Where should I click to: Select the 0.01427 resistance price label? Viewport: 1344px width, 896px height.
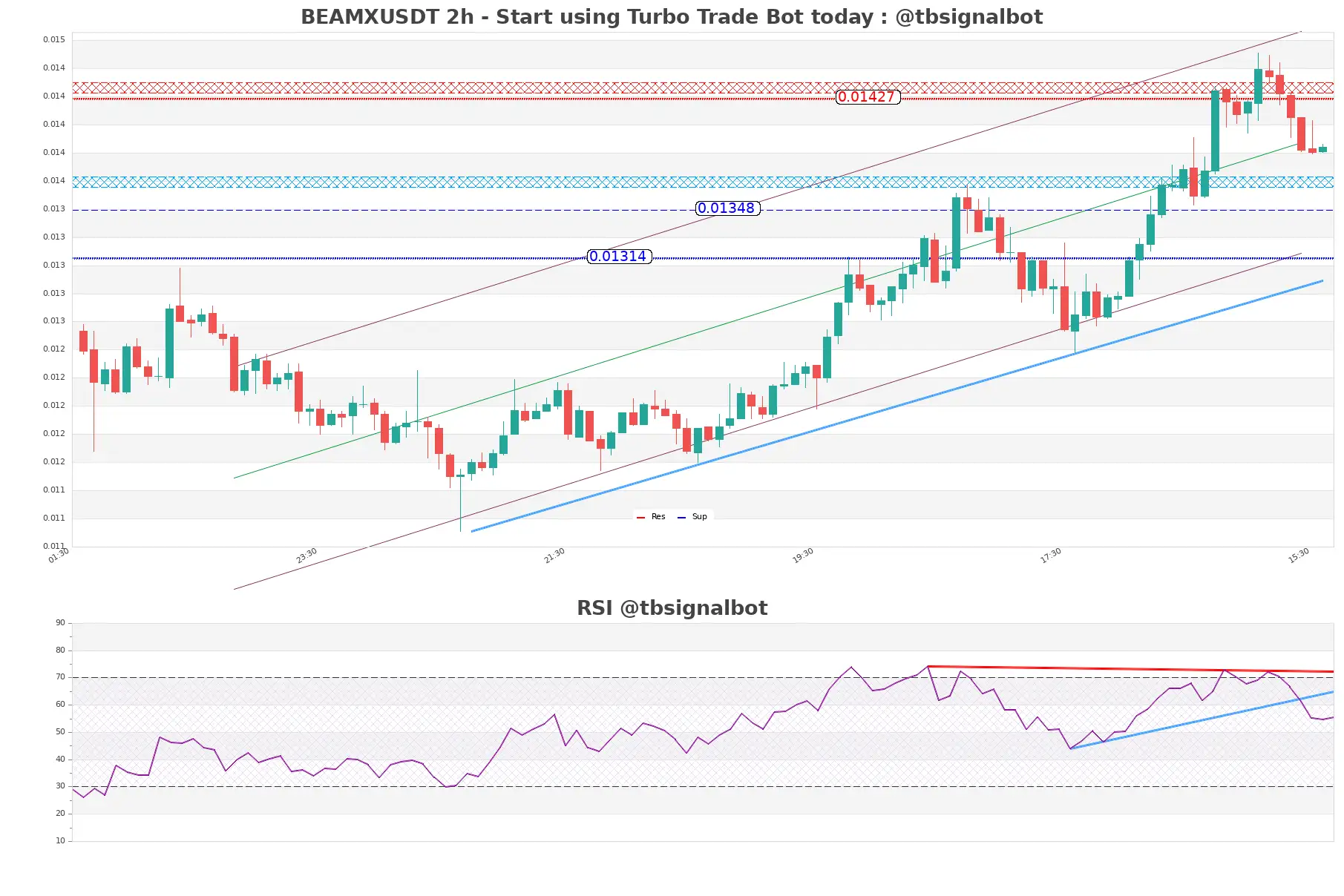click(868, 97)
